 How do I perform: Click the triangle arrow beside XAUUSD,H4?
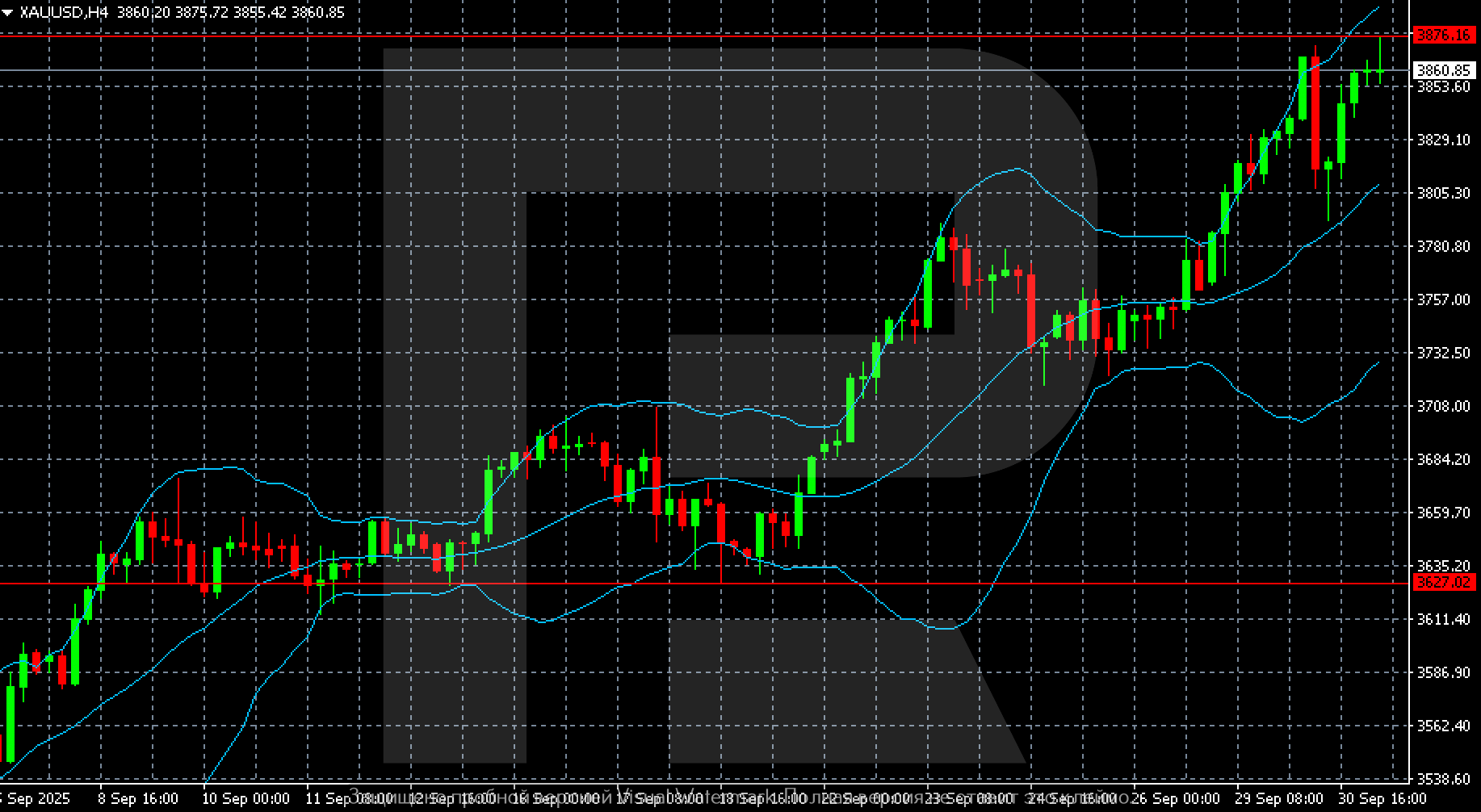click(x=7, y=12)
